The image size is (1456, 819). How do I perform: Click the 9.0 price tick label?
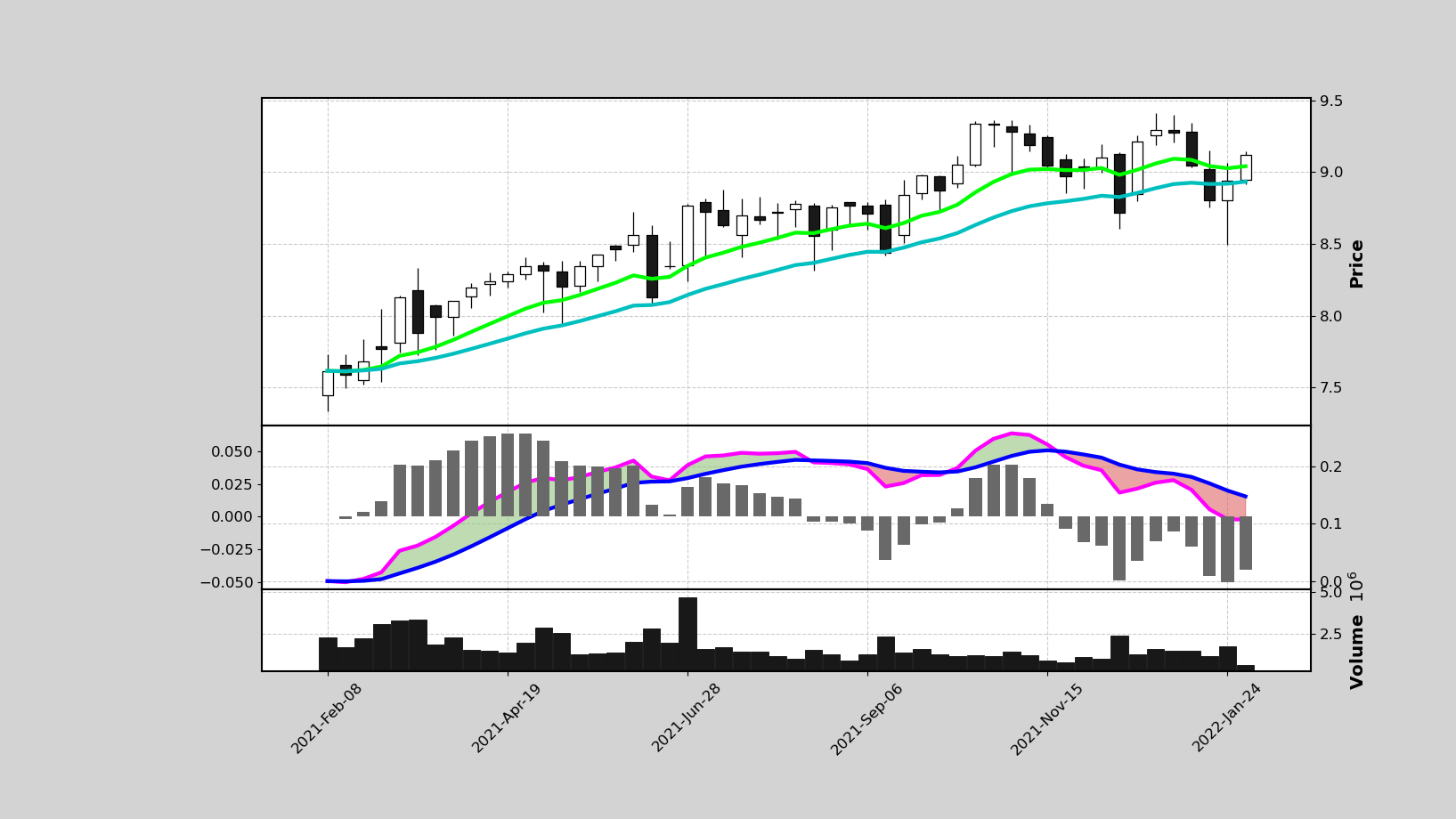(1330, 172)
